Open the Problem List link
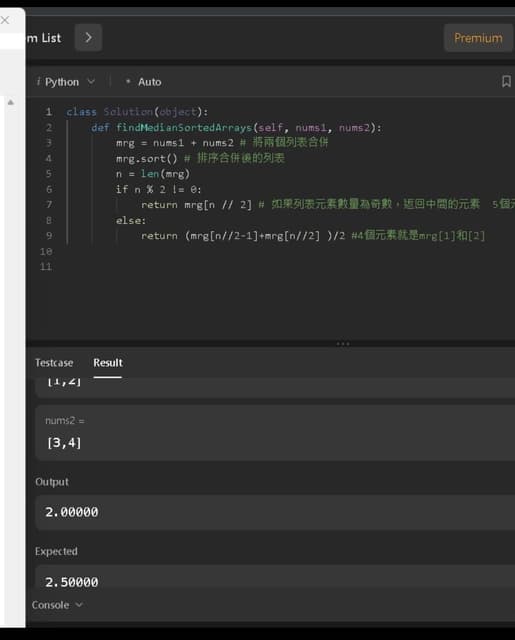The height and width of the screenshot is (640, 515). [44, 38]
